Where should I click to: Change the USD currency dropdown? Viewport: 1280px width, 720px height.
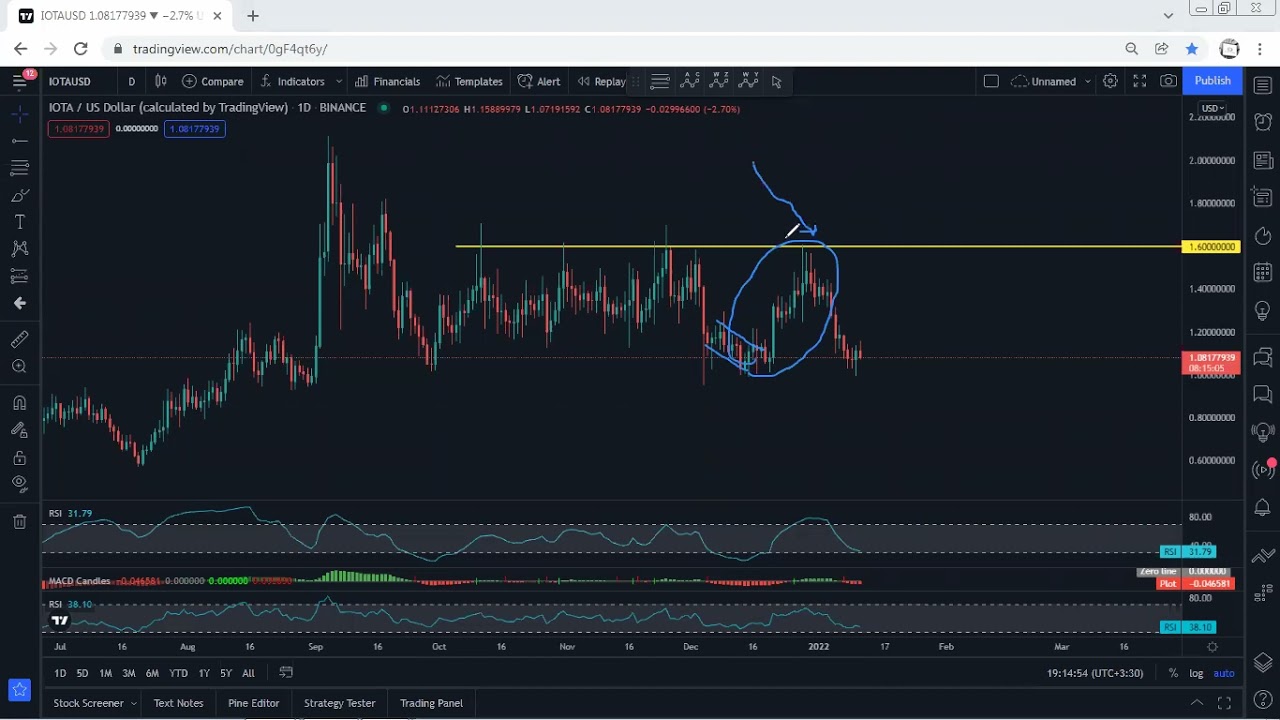click(1212, 108)
